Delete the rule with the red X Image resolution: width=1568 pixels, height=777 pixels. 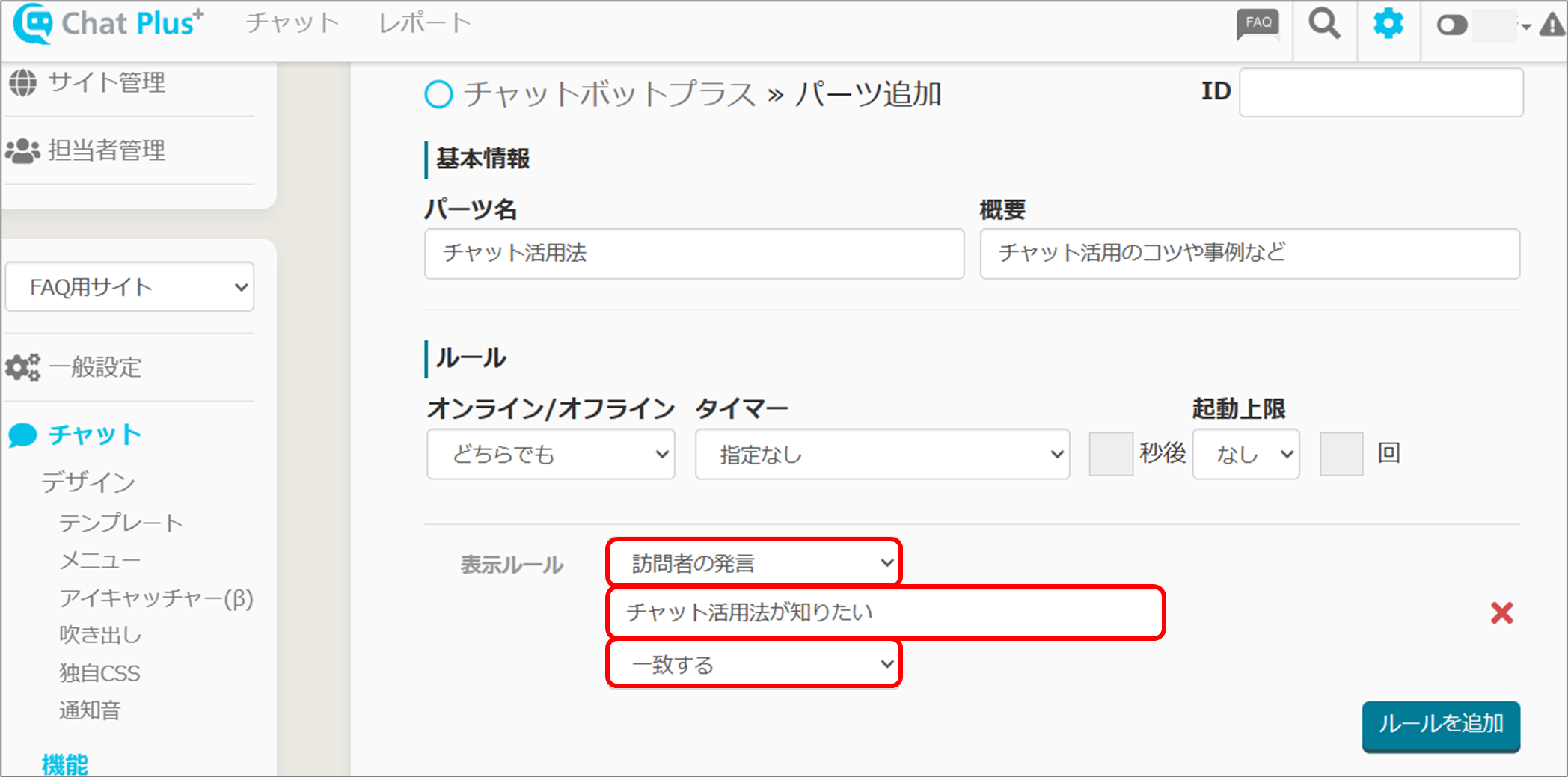[x=1501, y=613]
